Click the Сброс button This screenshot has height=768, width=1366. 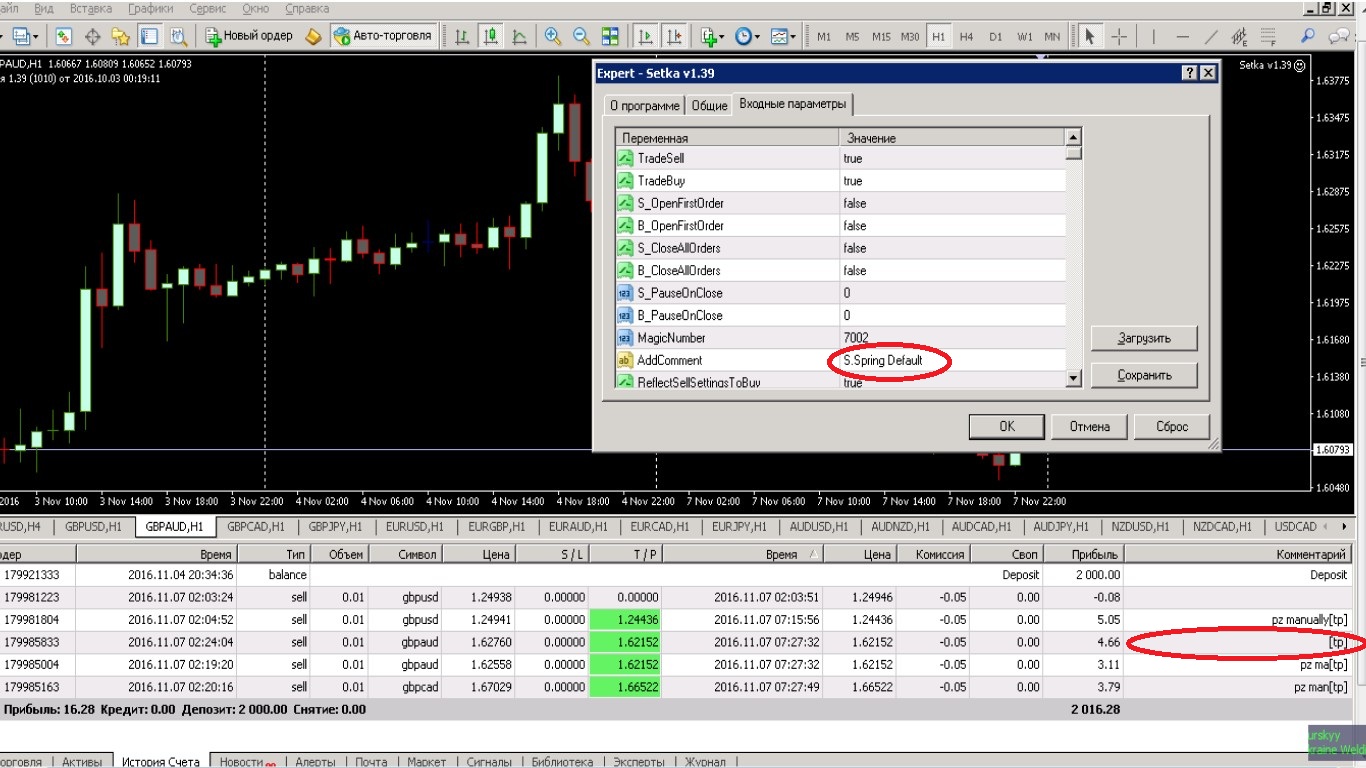tap(1172, 426)
